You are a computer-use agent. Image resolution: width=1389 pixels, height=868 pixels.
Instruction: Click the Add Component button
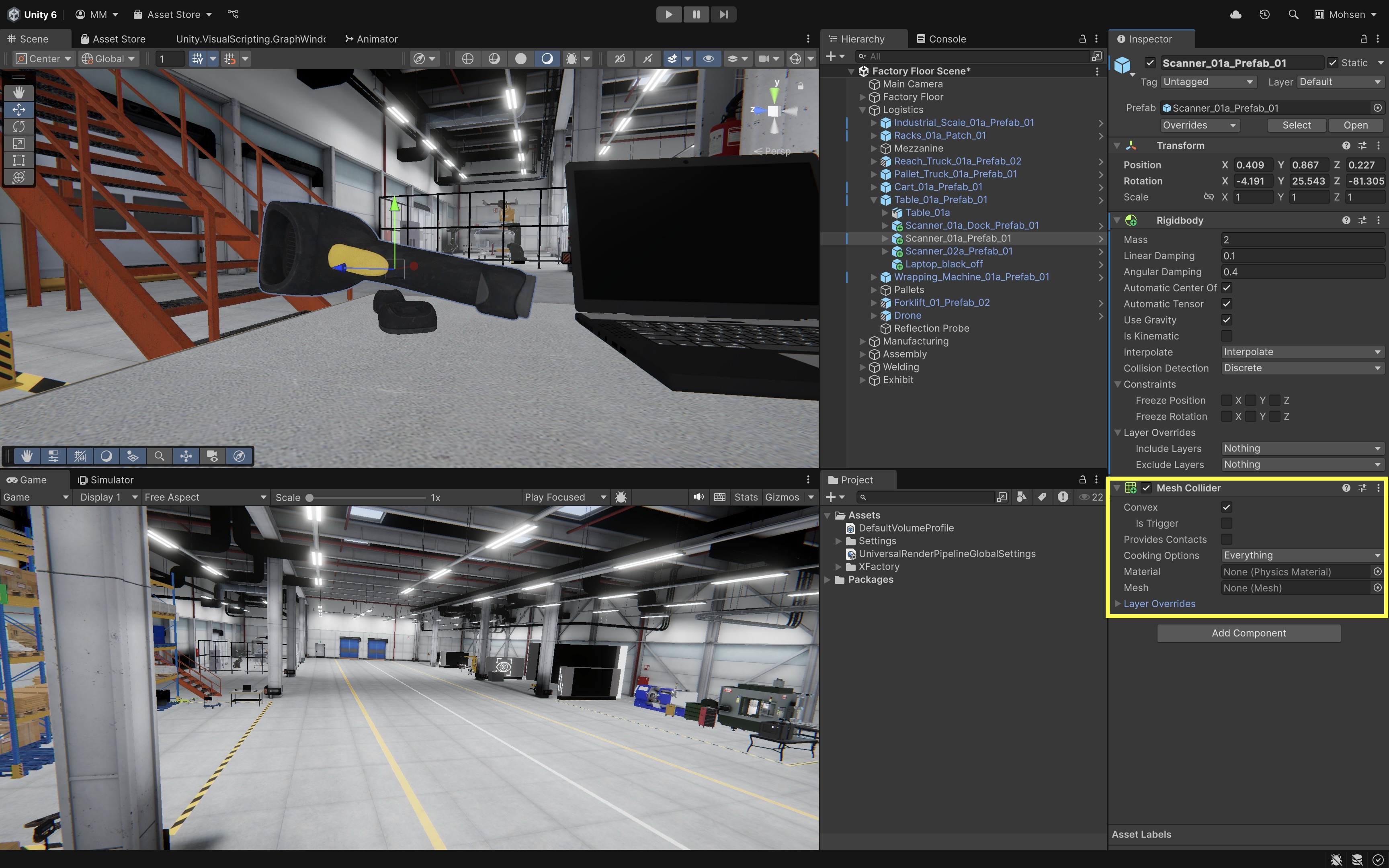pos(1248,633)
